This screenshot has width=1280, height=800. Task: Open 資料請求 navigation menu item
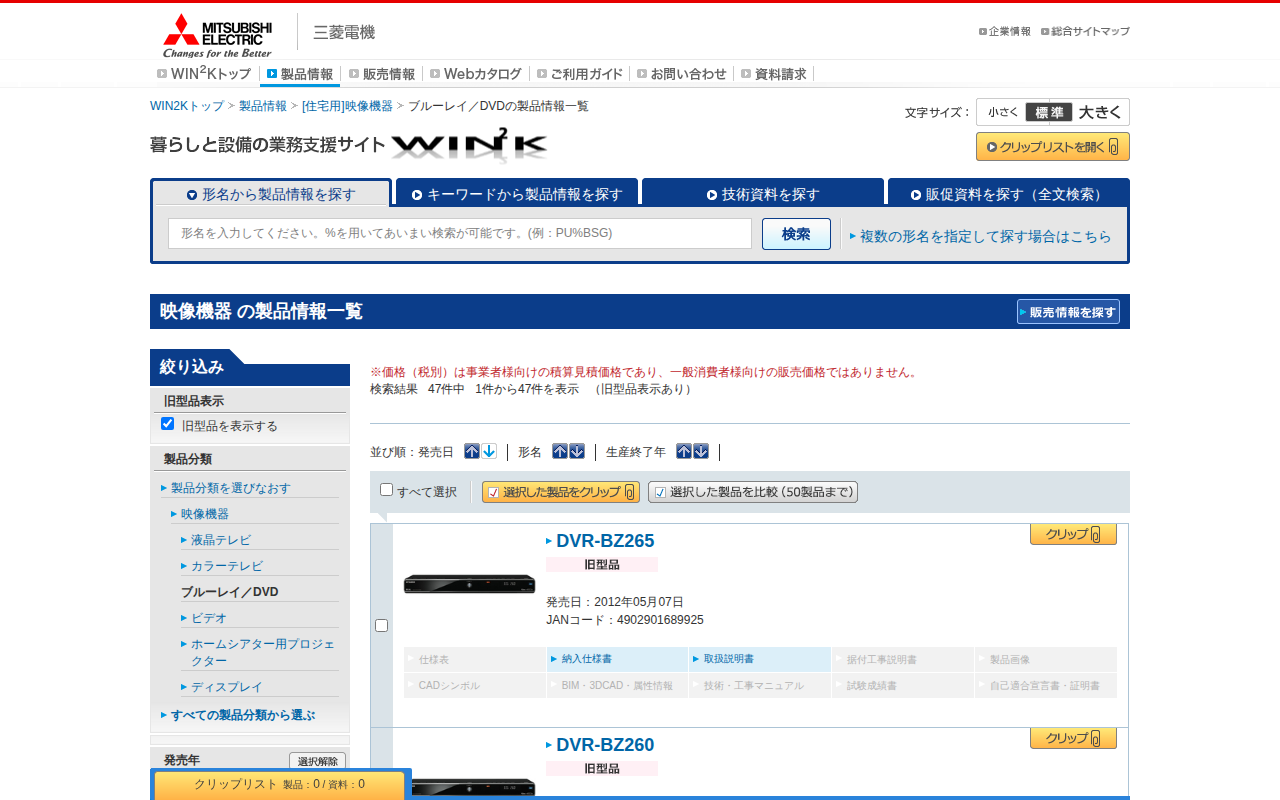tap(774, 73)
